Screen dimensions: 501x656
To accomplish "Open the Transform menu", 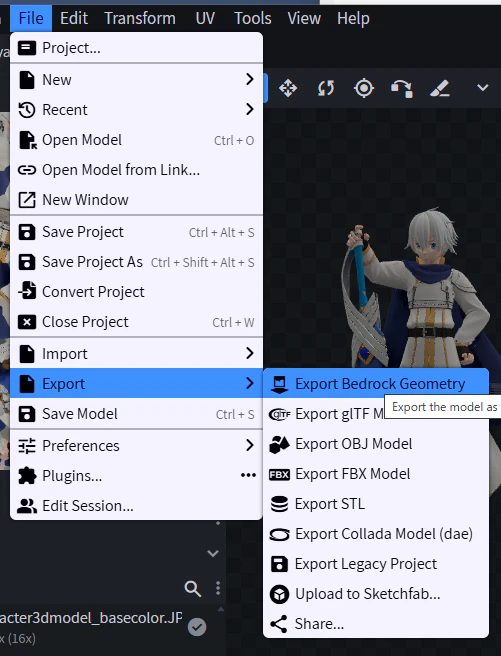I will 140,18.
